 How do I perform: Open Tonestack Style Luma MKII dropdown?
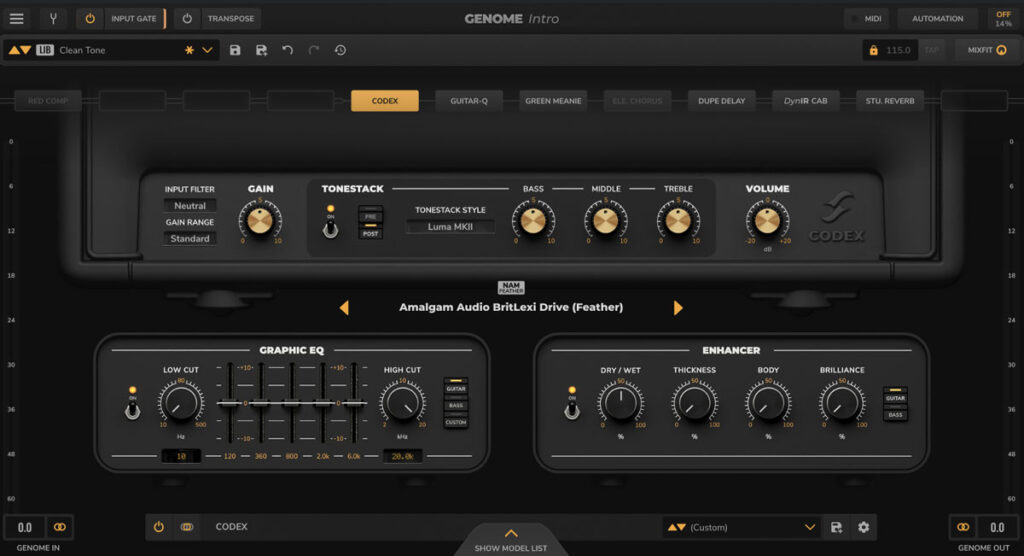click(x=450, y=227)
